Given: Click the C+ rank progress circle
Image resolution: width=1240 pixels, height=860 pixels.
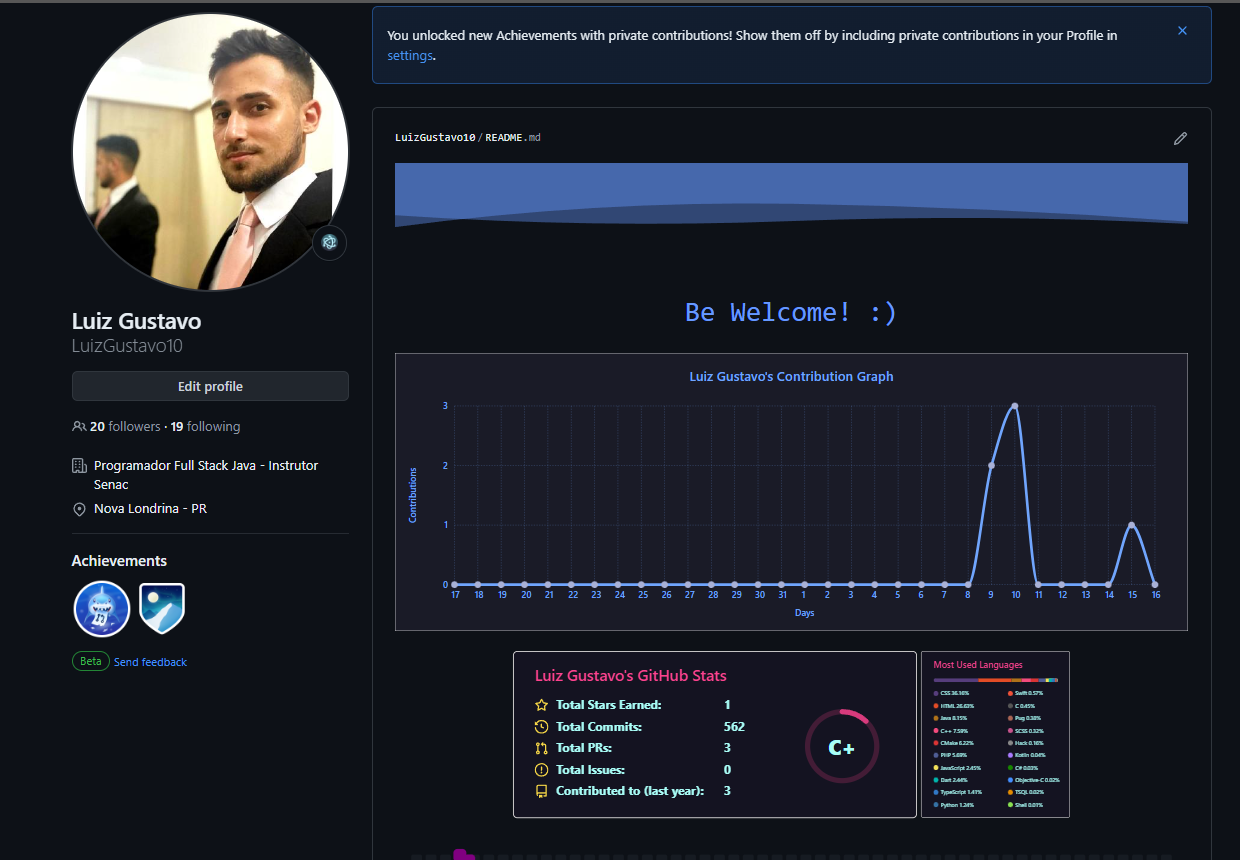Looking at the screenshot, I should coord(842,747).
